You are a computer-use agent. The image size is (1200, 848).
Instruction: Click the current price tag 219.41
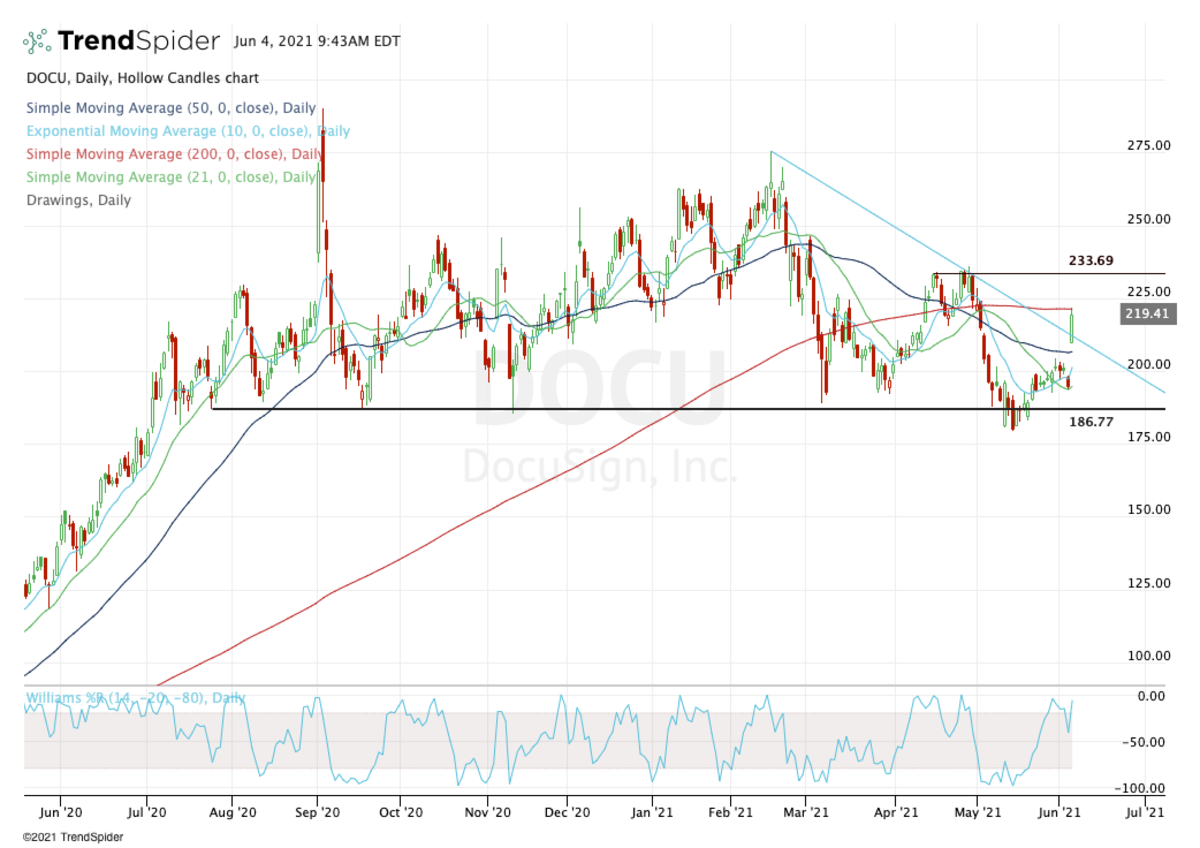[x=1149, y=315]
